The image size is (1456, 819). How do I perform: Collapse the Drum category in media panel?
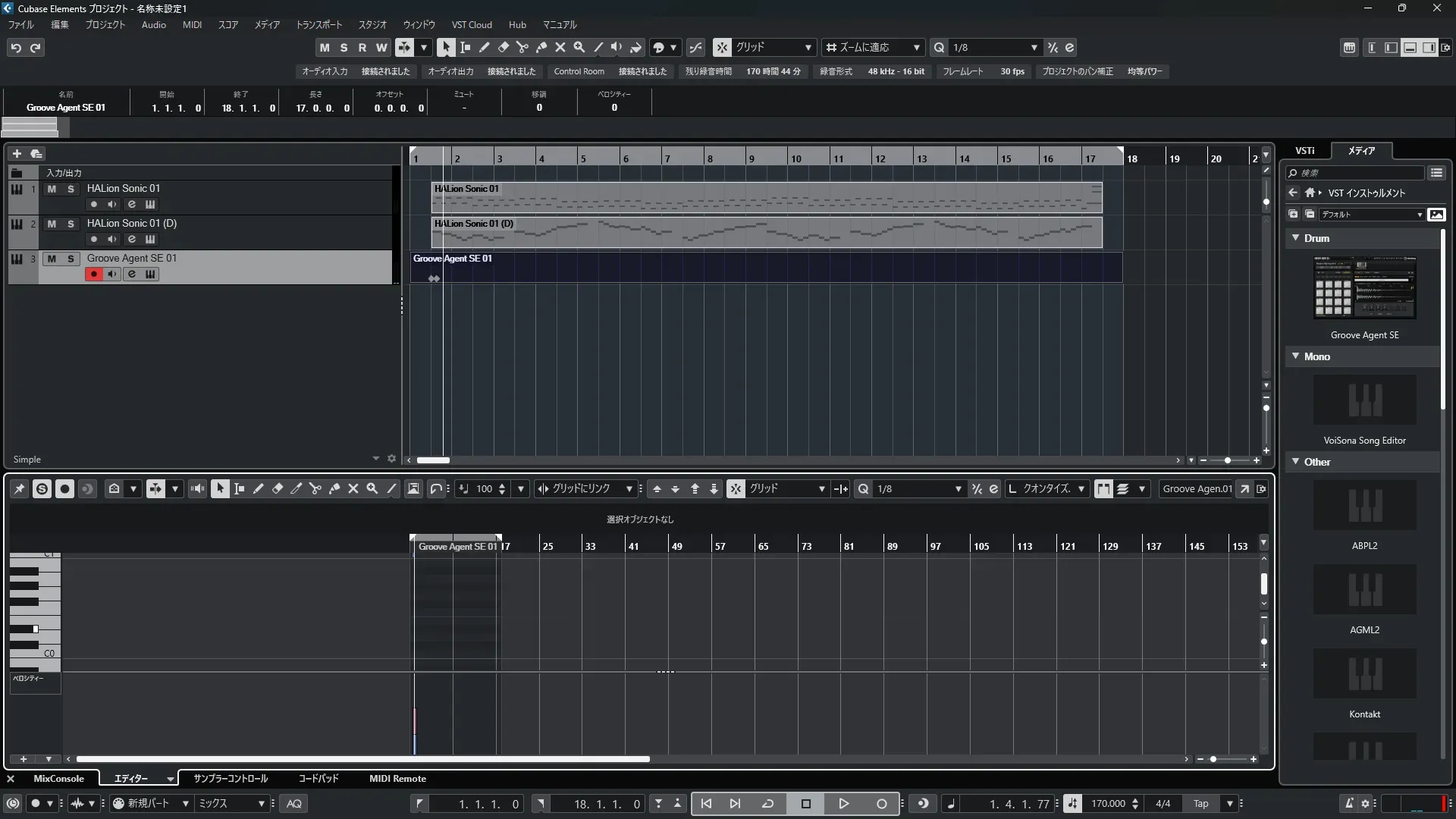pyautogui.click(x=1296, y=238)
